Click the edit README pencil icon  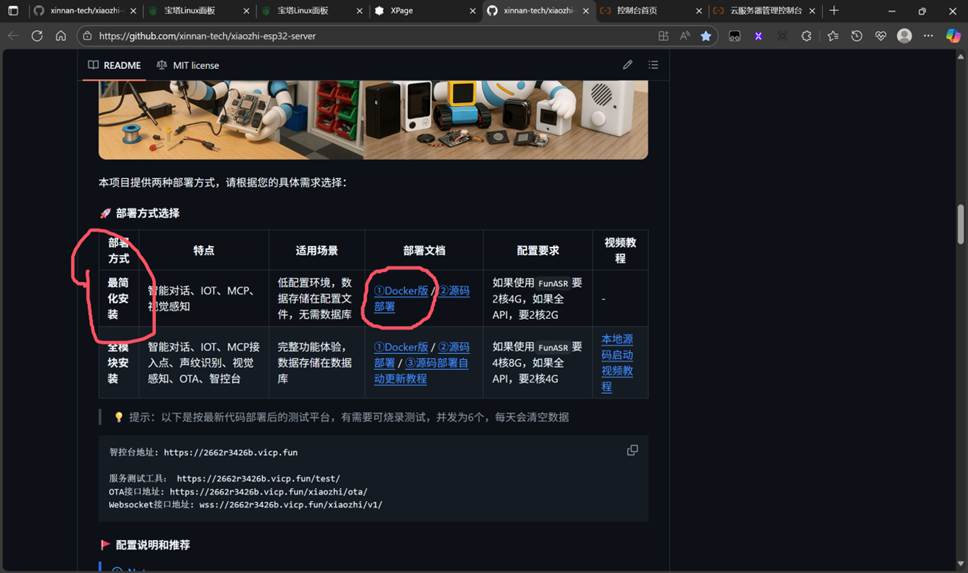628,65
